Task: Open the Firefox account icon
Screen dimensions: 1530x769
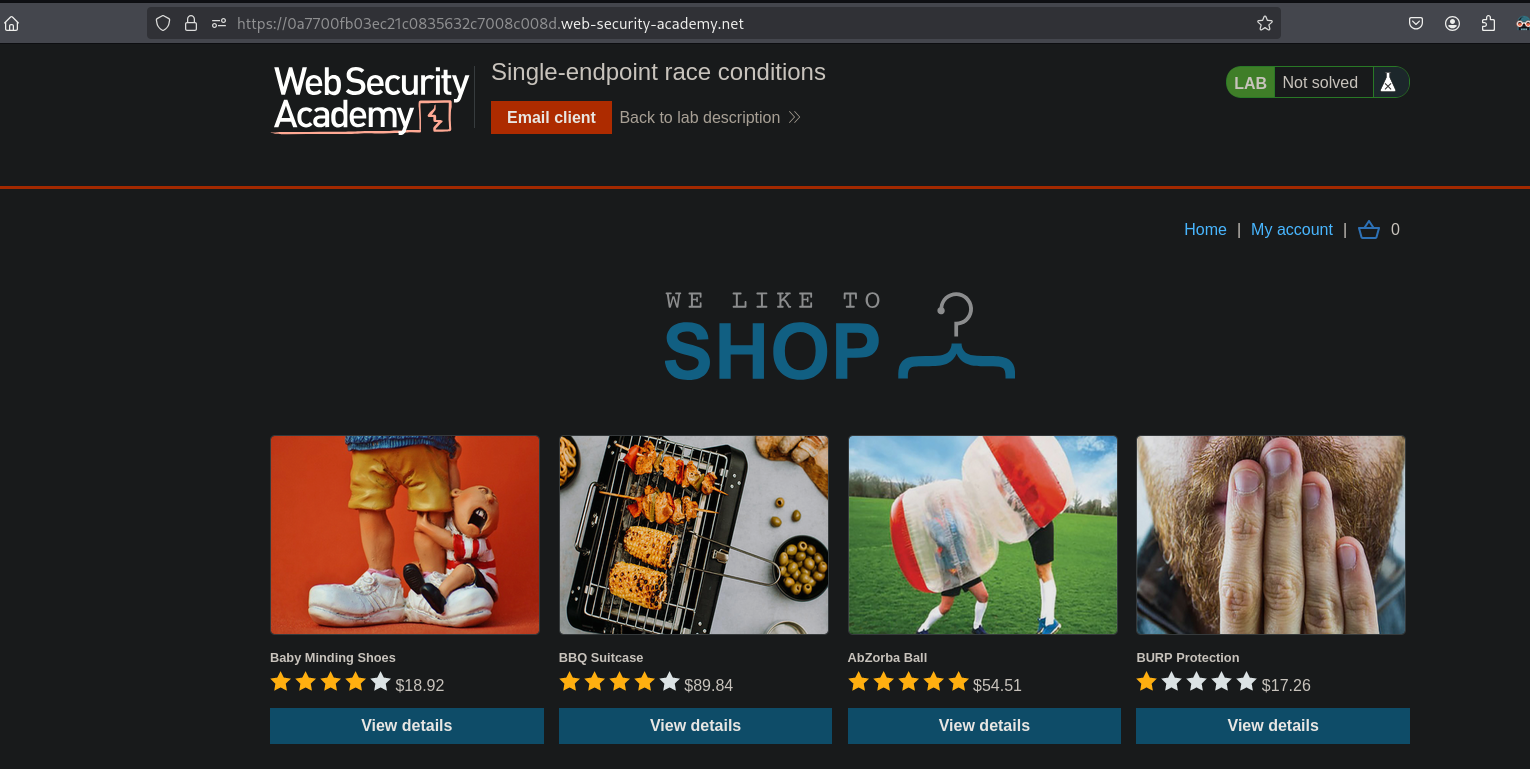Action: [x=1453, y=23]
